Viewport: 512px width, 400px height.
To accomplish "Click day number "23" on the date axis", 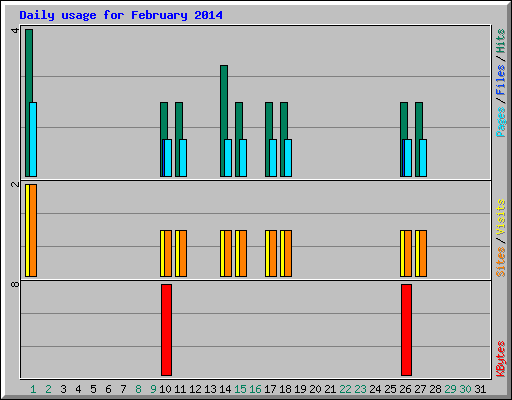I will [x=360, y=389].
